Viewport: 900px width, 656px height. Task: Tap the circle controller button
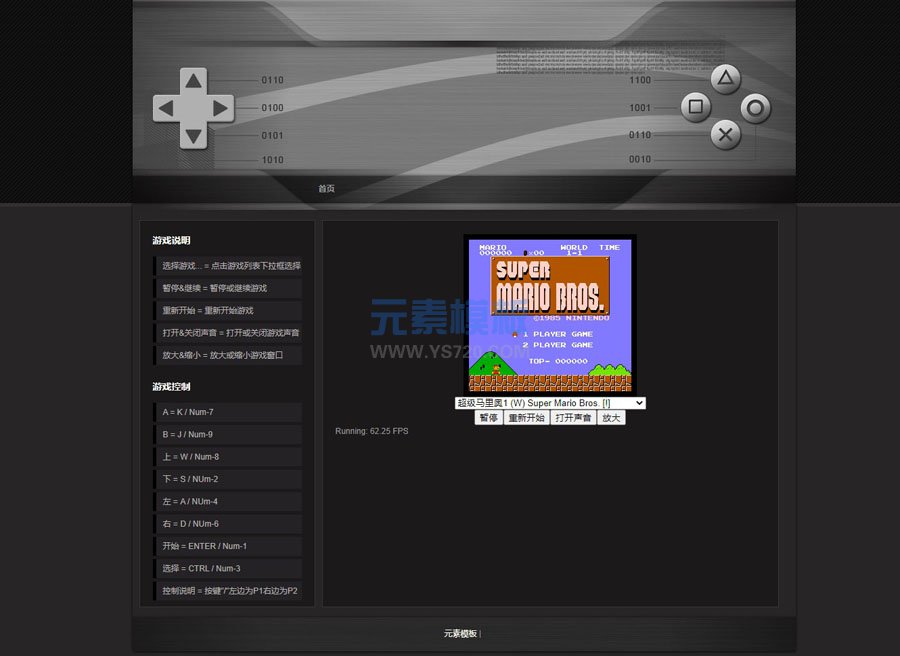point(755,108)
